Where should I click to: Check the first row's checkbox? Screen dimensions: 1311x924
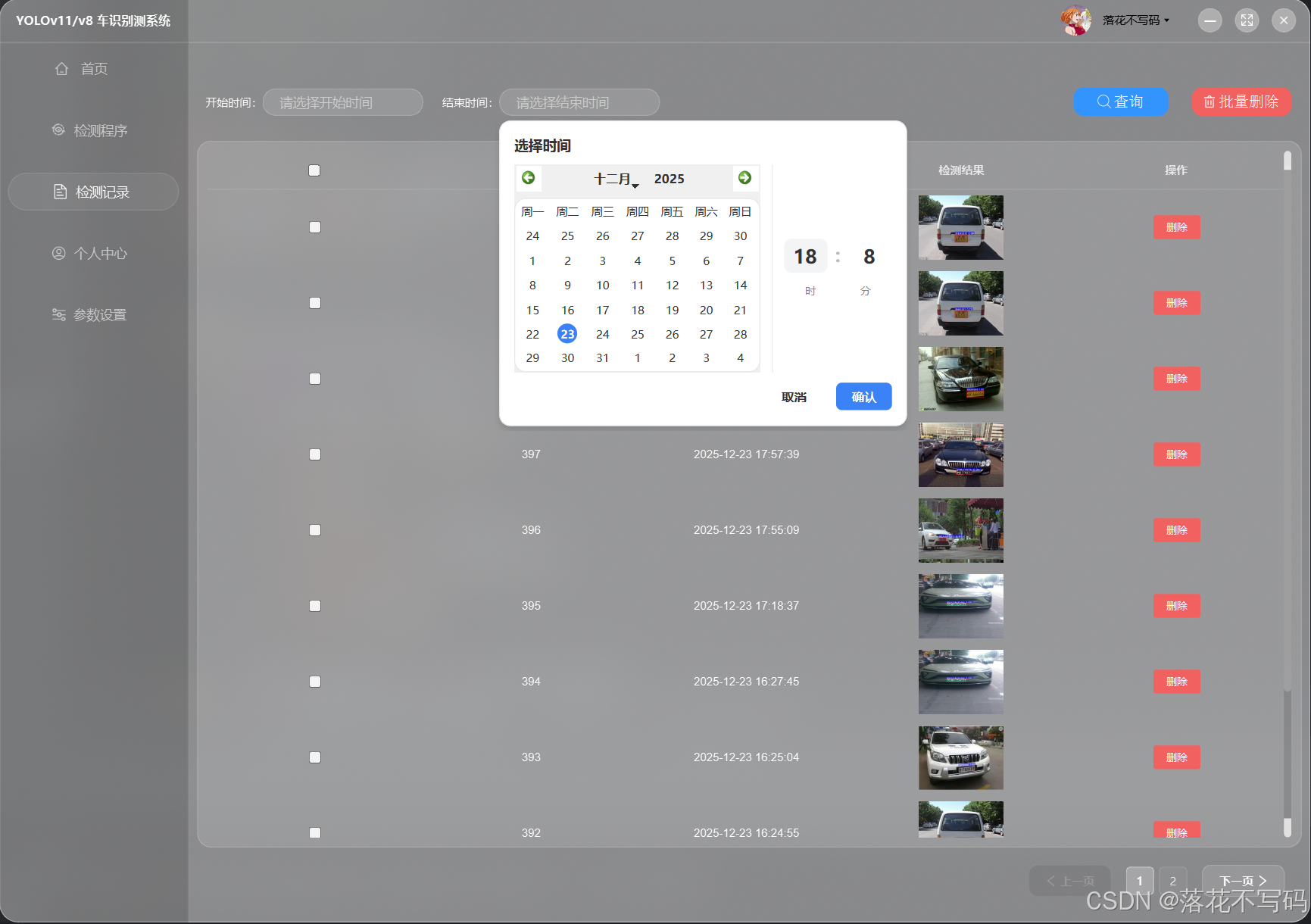(x=315, y=227)
